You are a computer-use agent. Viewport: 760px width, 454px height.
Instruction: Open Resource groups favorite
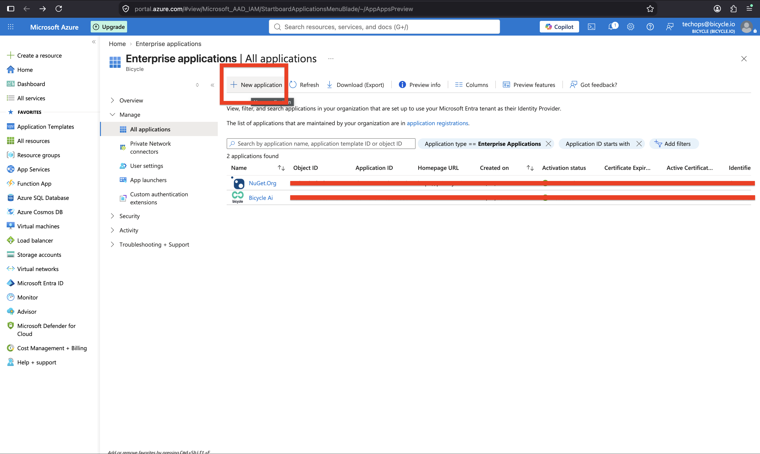pyautogui.click(x=33, y=155)
